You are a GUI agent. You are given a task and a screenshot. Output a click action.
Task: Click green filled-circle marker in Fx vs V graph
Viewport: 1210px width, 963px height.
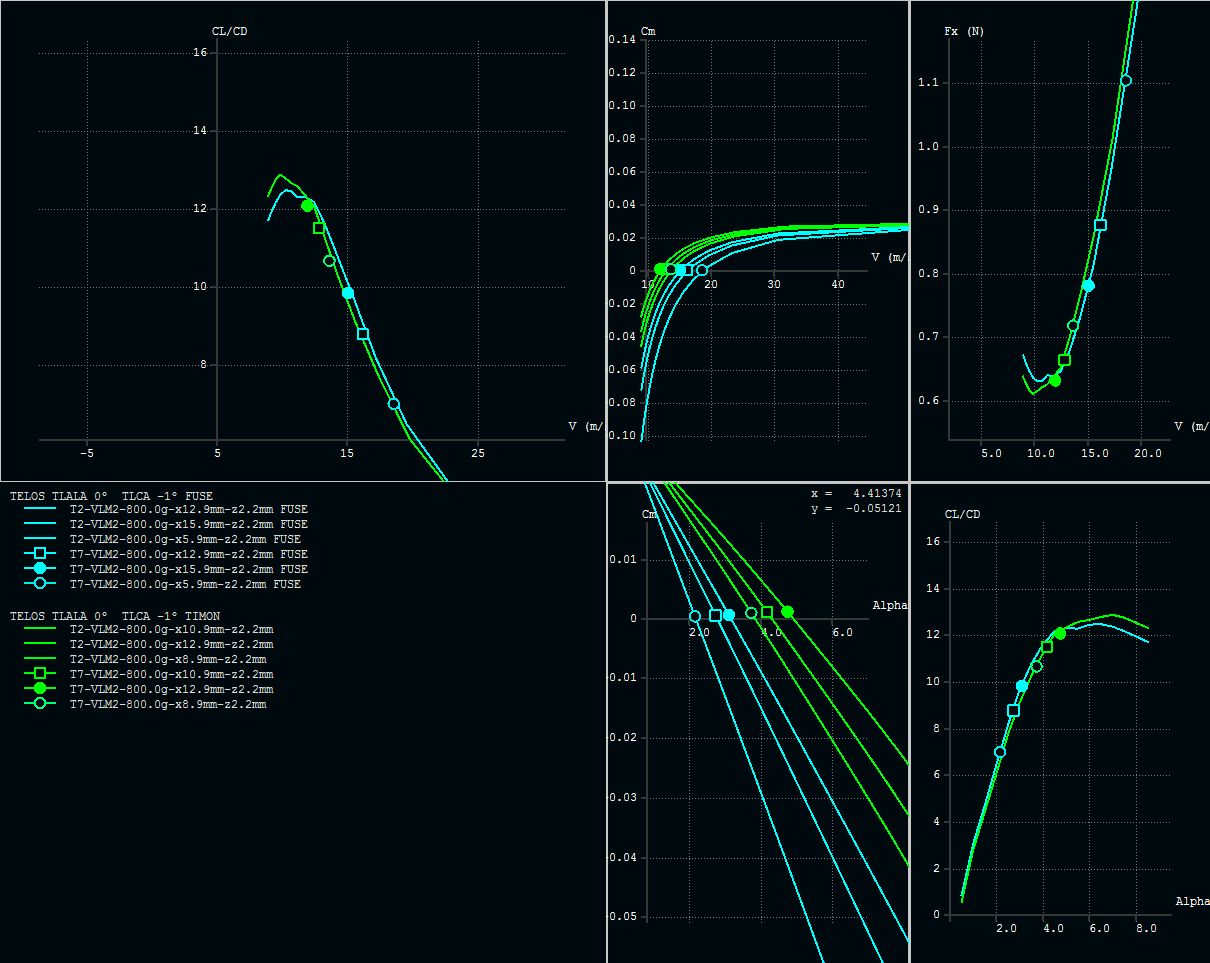click(x=1055, y=380)
